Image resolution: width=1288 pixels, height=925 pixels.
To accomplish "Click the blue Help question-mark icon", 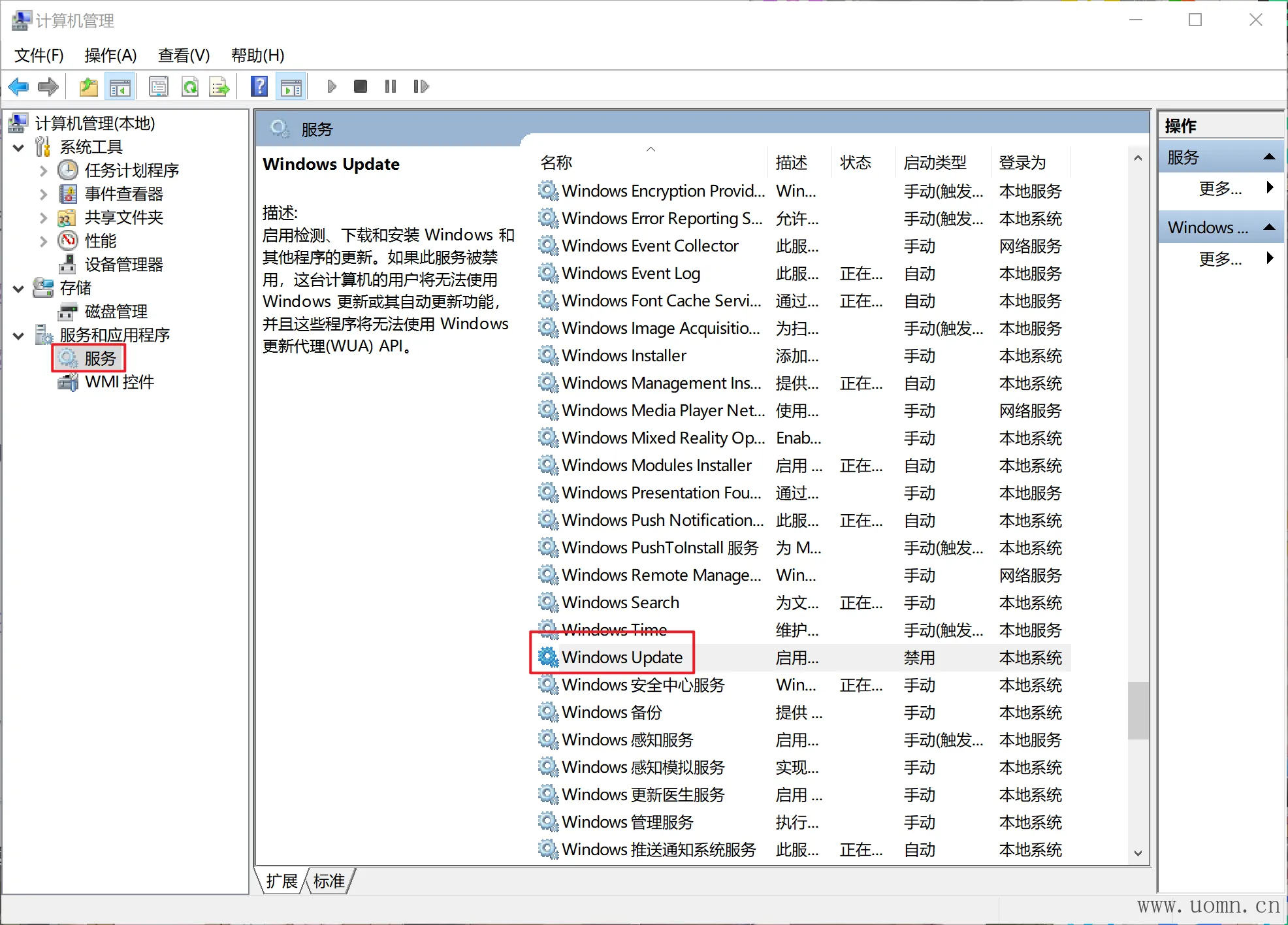I will click(259, 86).
